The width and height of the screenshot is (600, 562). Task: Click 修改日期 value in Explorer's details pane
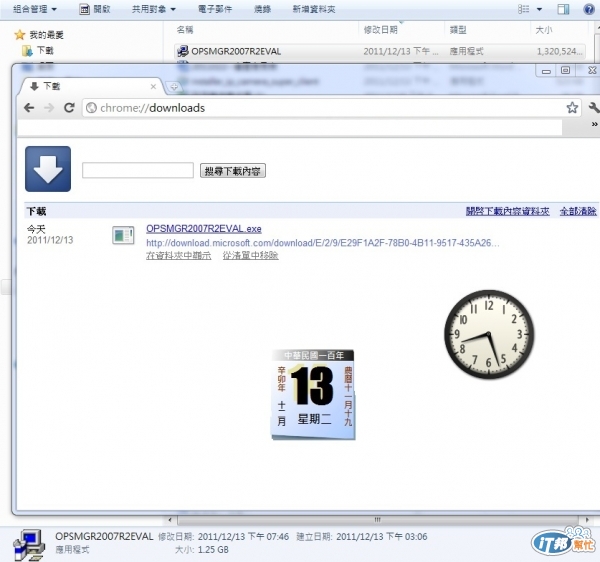[x=243, y=537]
